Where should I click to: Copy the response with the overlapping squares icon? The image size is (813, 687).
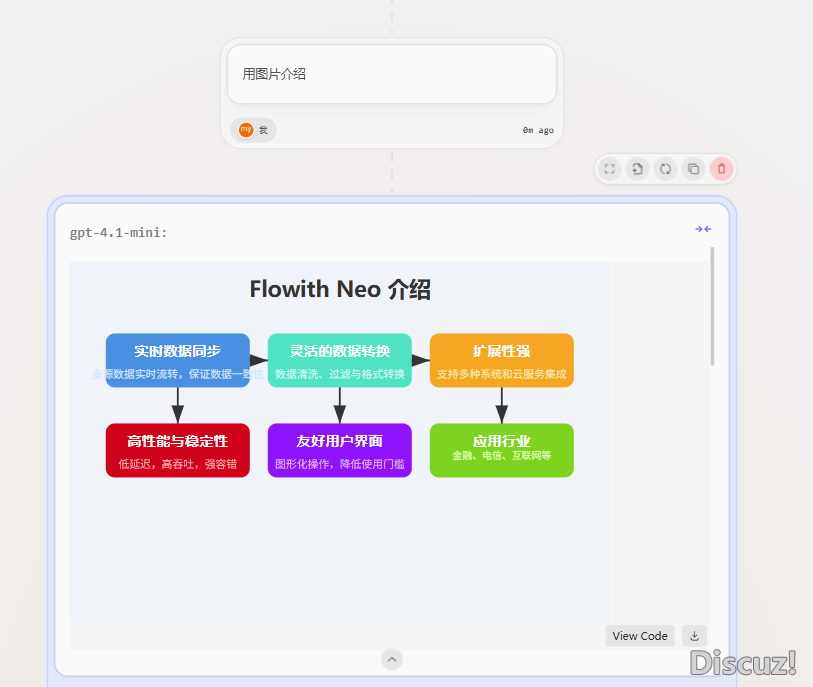[x=693, y=169]
